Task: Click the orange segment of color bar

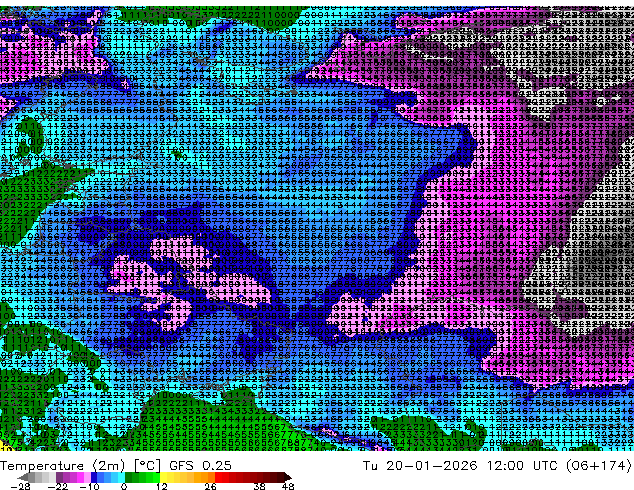Action: tap(204, 477)
